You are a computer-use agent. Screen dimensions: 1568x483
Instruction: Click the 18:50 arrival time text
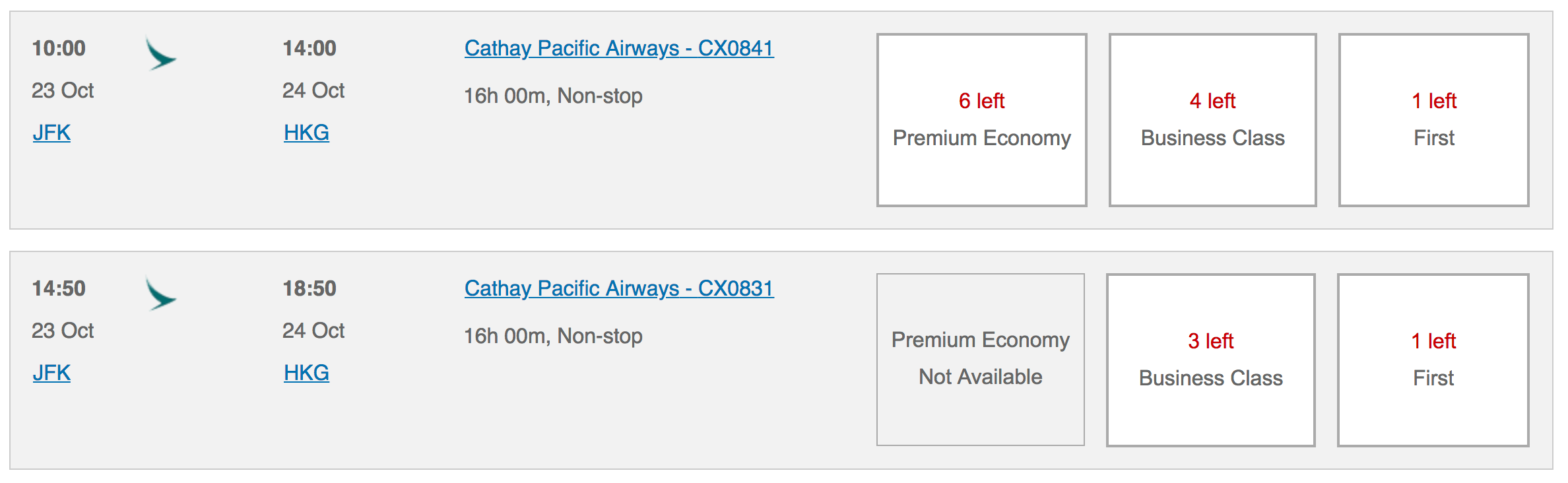click(310, 288)
